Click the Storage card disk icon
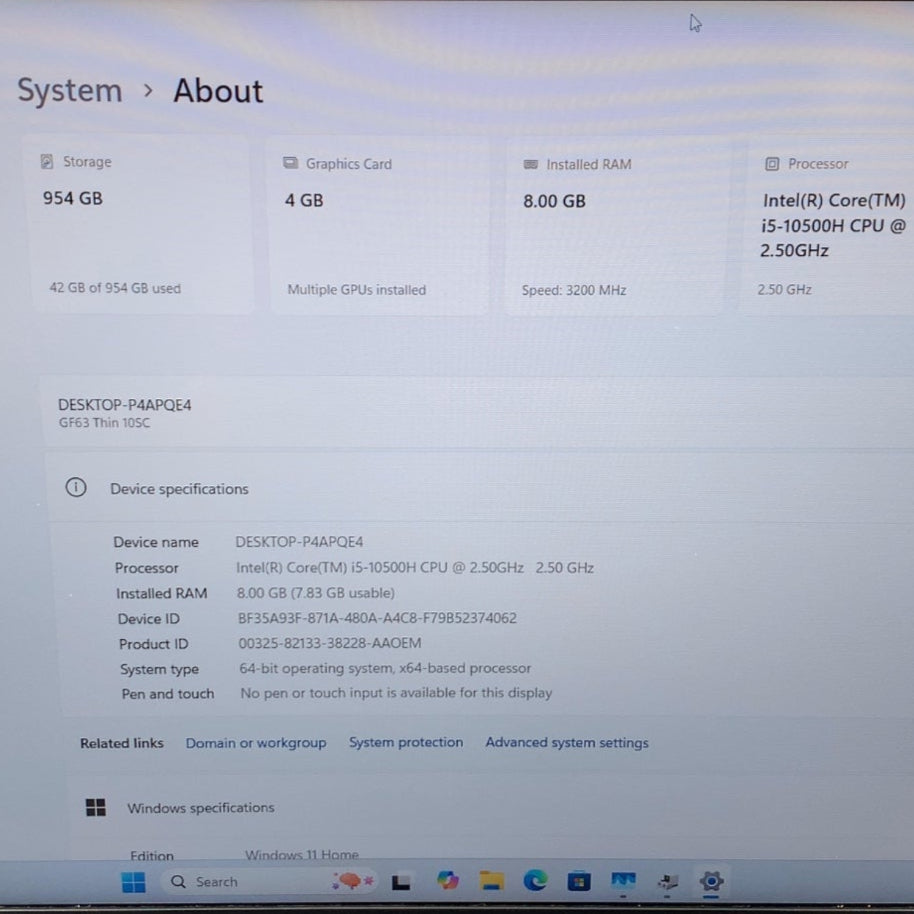Image resolution: width=914 pixels, height=914 pixels. (x=47, y=161)
